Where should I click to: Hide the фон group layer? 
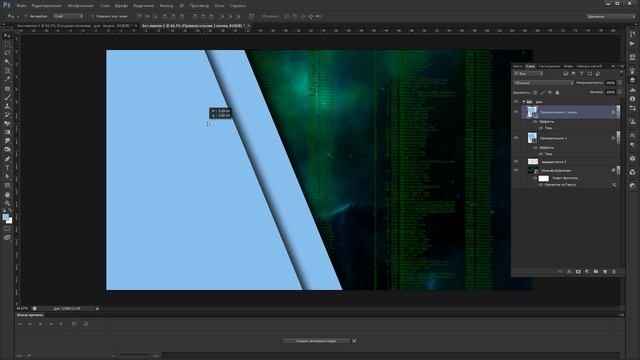[x=516, y=102]
